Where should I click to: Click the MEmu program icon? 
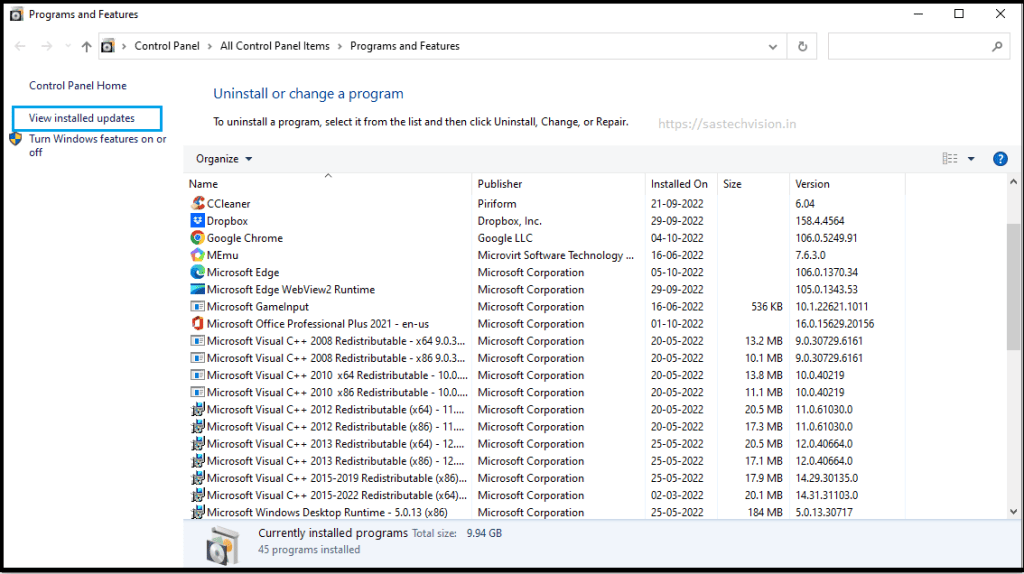(197, 255)
